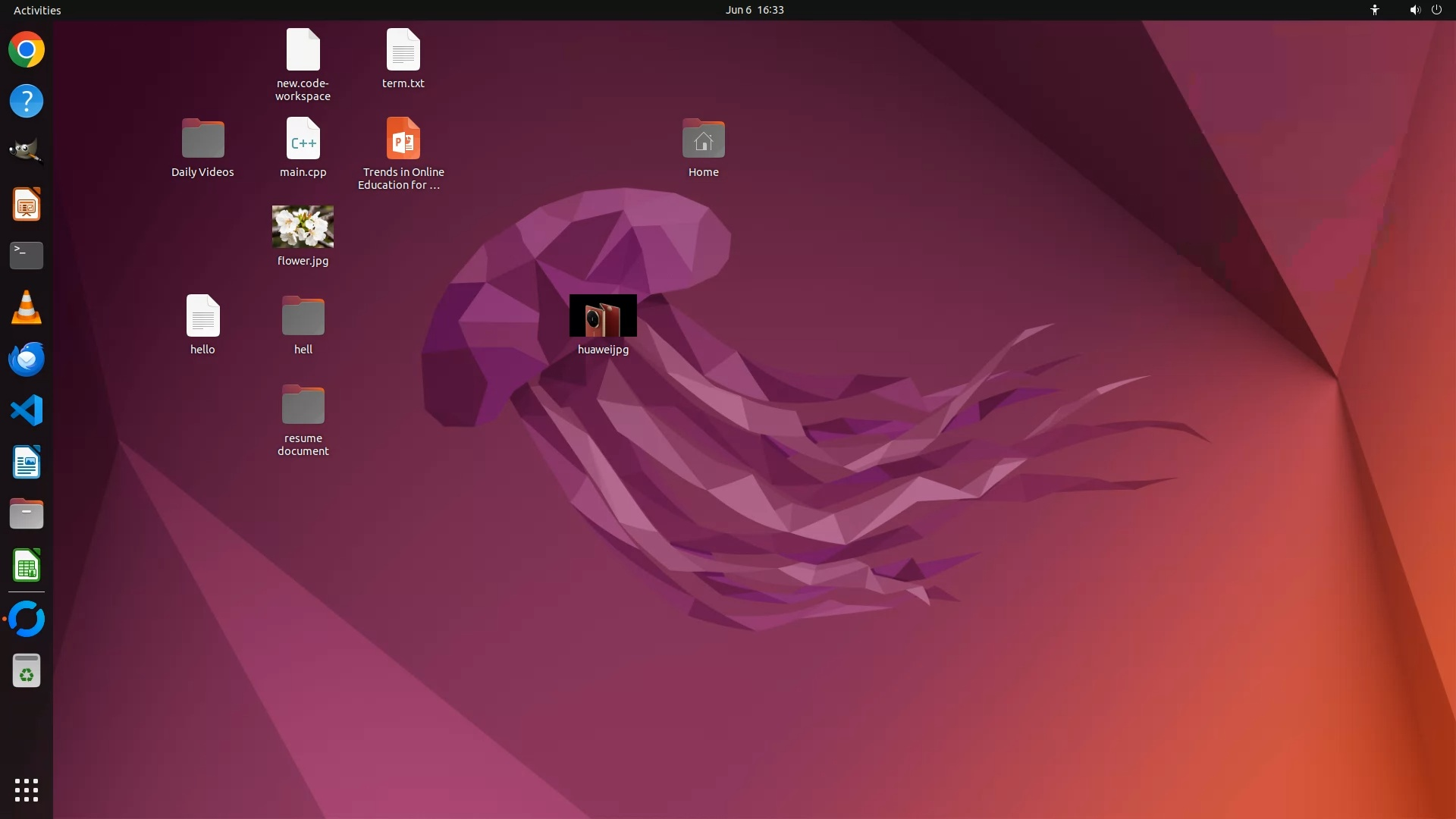Click the Help question mark icon
The image size is (1456, 819).
click(x=27, y=101)
